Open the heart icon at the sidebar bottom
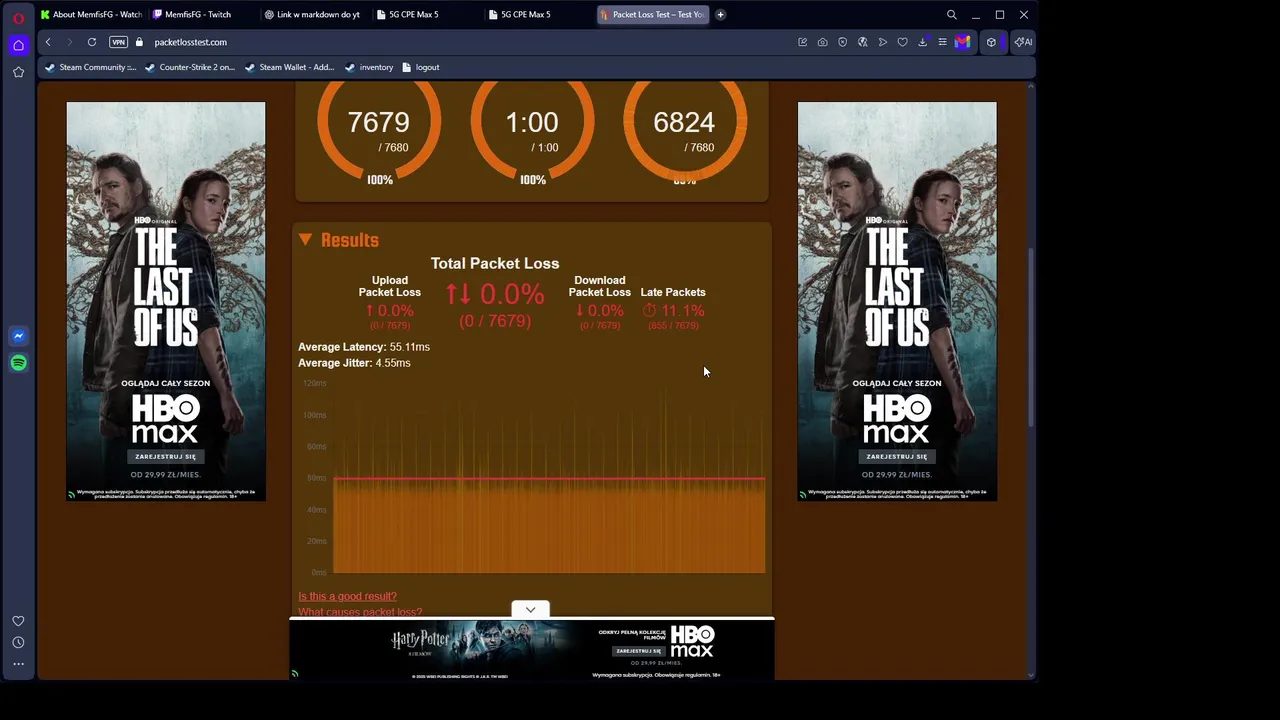Image resolution: width=1280 pixels, height=720 pixels. coord(18,621)
